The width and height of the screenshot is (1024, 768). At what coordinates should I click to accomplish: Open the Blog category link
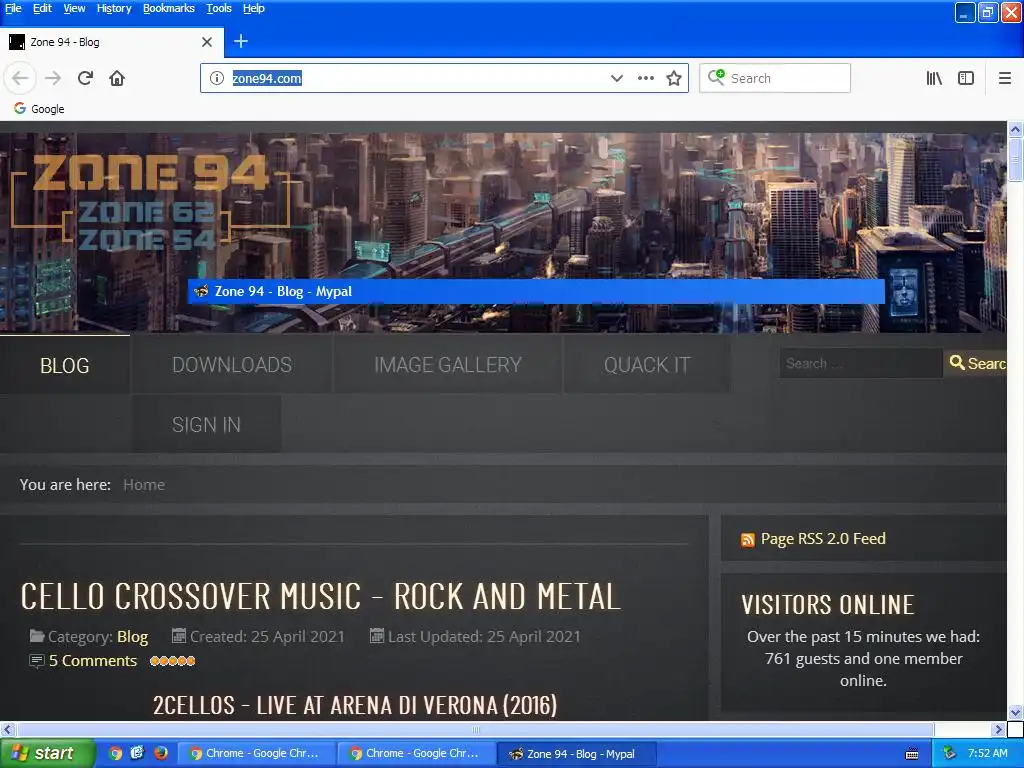point(133,637)
